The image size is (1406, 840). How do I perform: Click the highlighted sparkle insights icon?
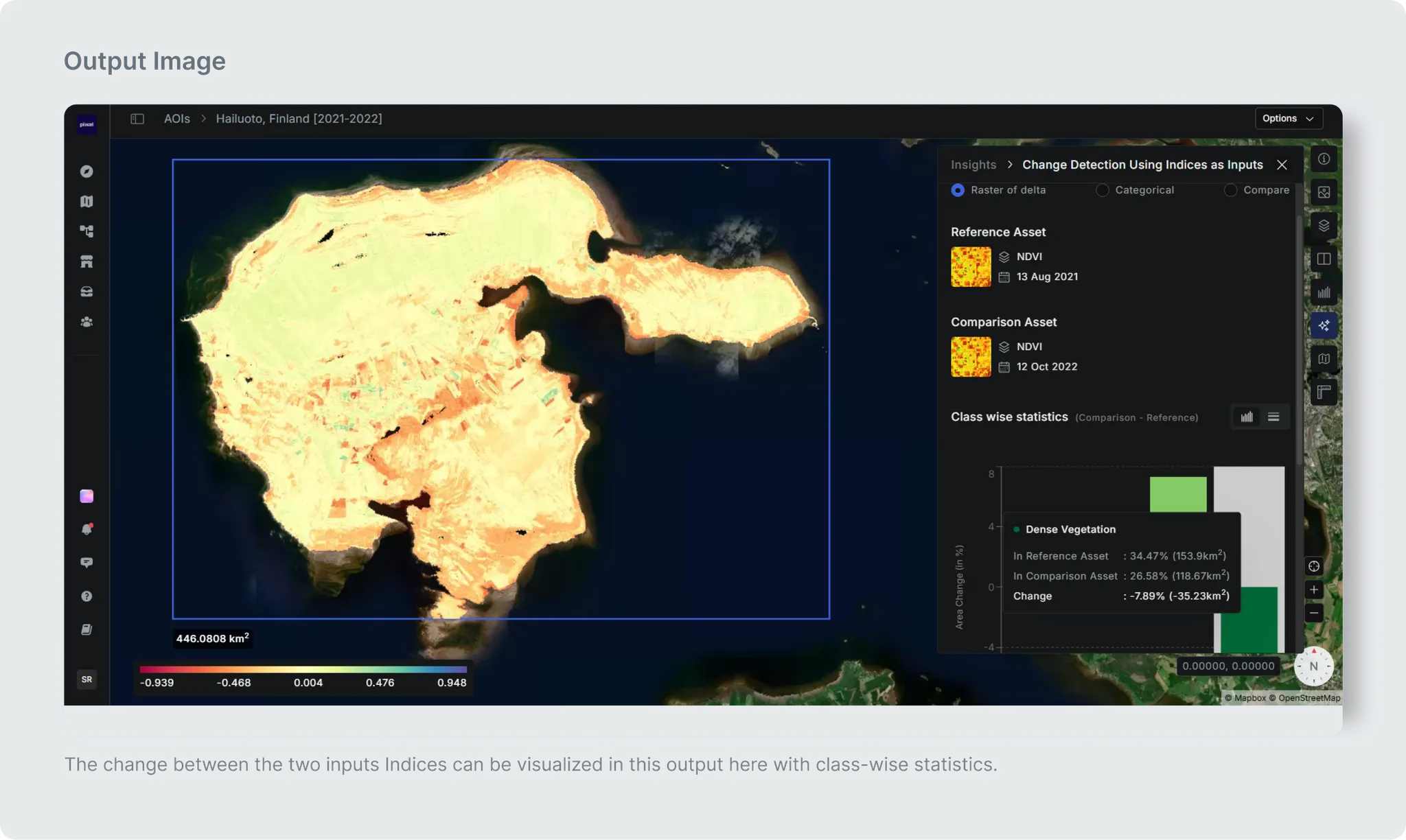tap(1324, 325)
